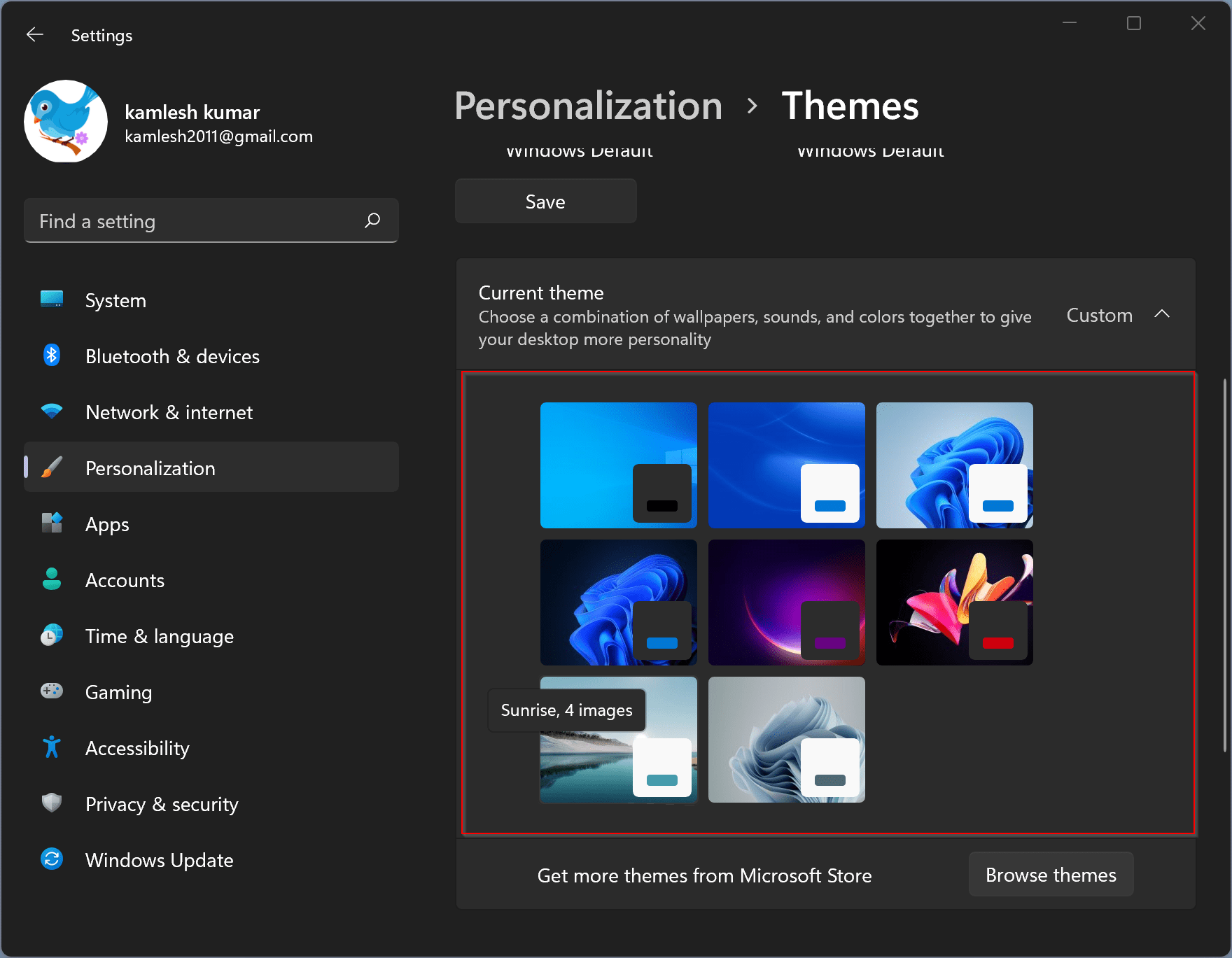Click the Apps icon
The height and width of the screenshot is (958, 1232).
[x=52, y=523]
